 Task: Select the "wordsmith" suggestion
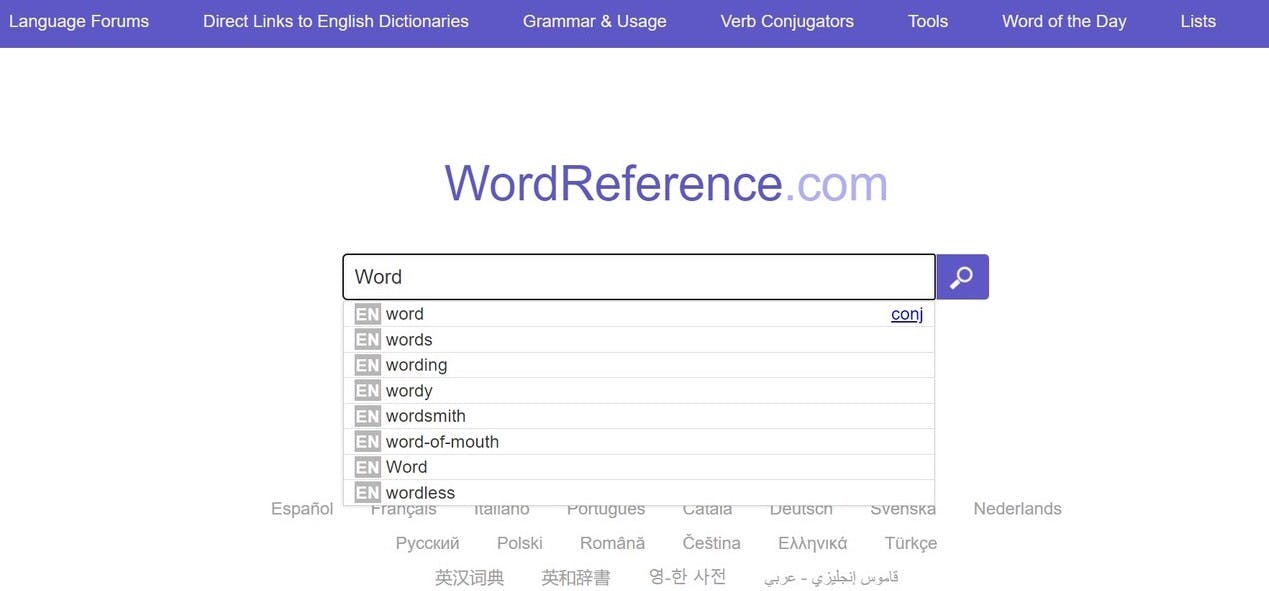point(639,416)
